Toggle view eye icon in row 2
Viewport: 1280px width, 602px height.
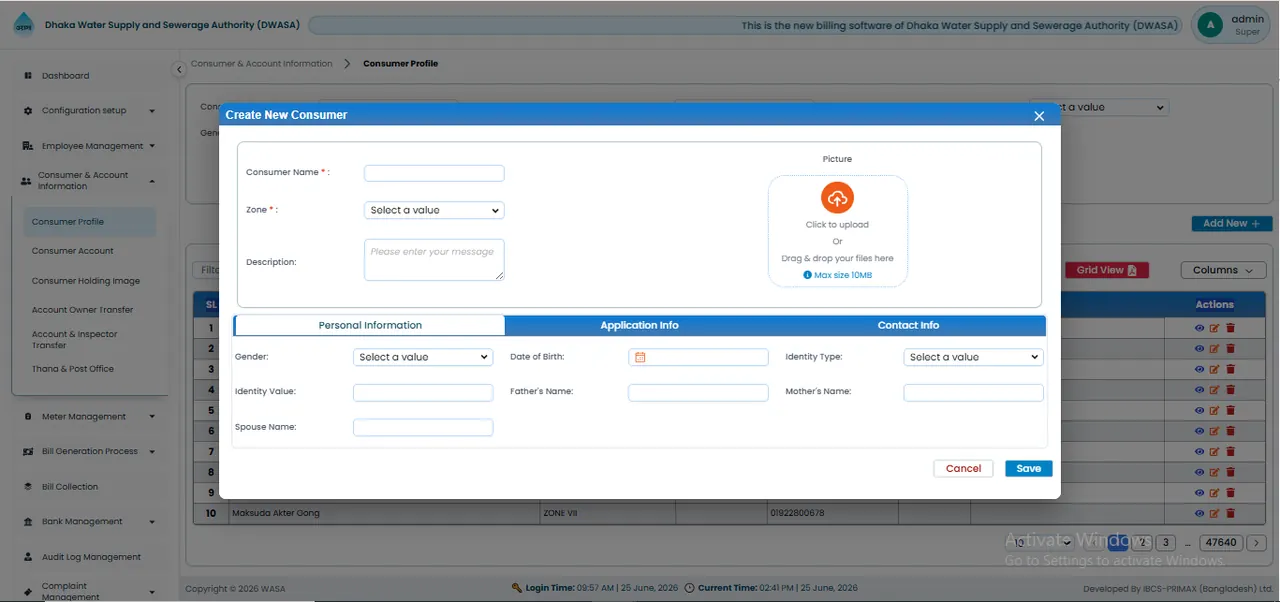pyautogui.click(x=1199, y=349)
